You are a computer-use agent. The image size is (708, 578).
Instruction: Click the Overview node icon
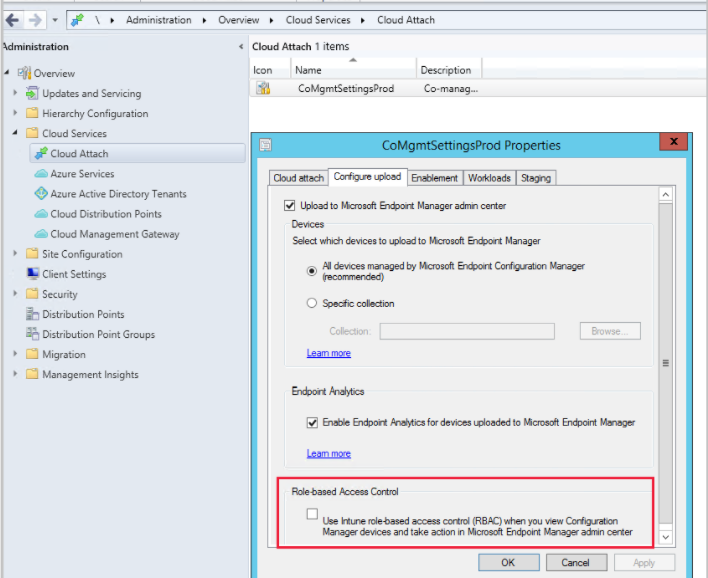[x=24, y=73]
